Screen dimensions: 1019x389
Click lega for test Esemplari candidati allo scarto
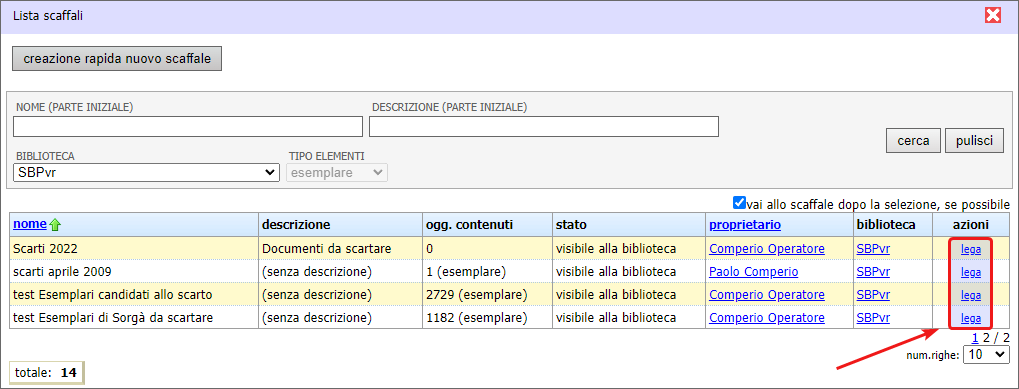971,295
